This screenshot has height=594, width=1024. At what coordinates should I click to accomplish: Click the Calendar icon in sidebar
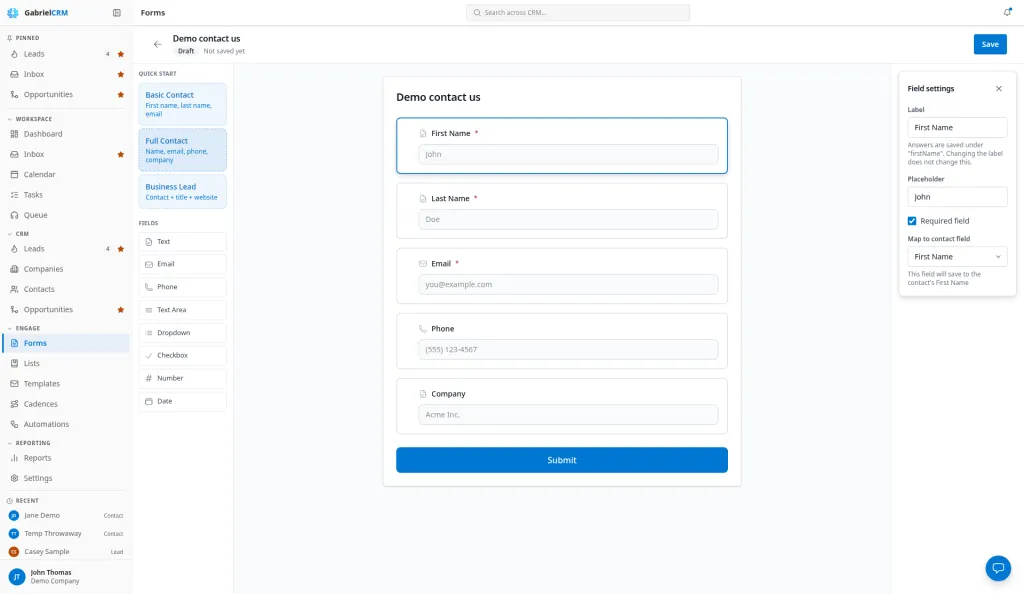pos(14,174)
